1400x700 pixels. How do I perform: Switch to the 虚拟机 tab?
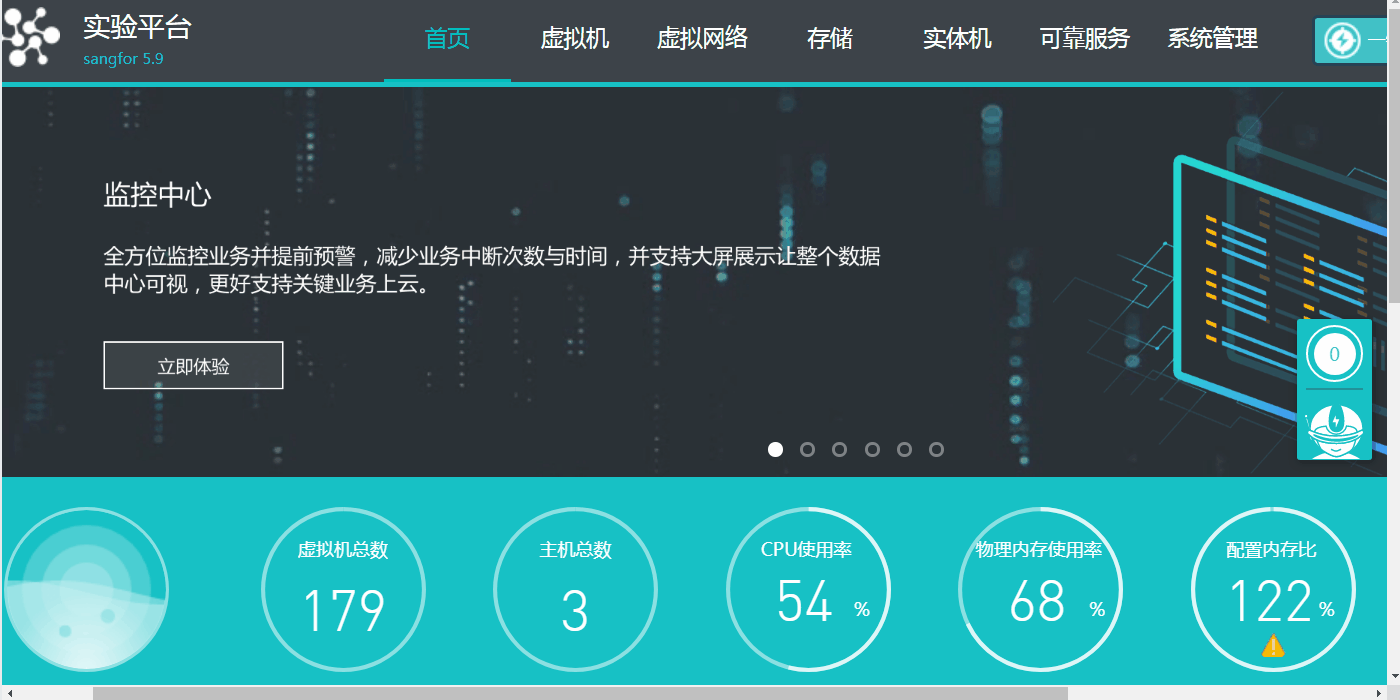click(x=575, y=40)
